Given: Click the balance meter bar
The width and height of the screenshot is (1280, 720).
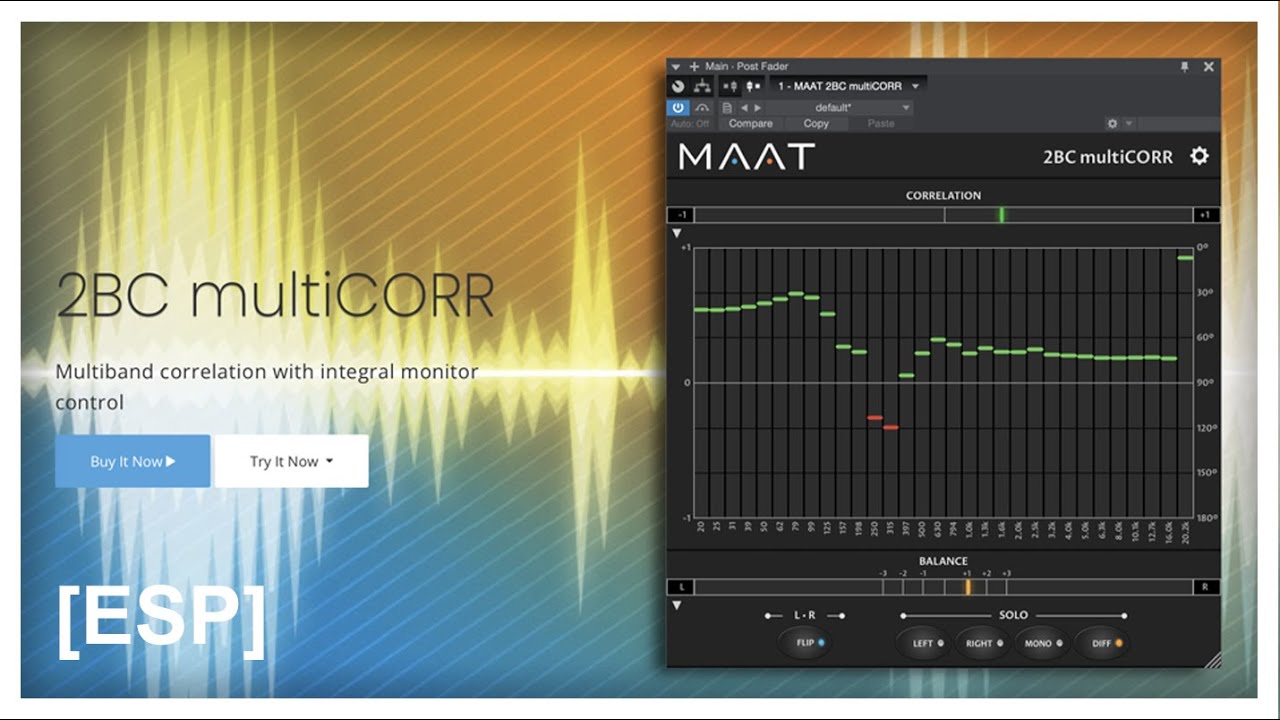Looking at the screenshot, I should tap(943, 587).
